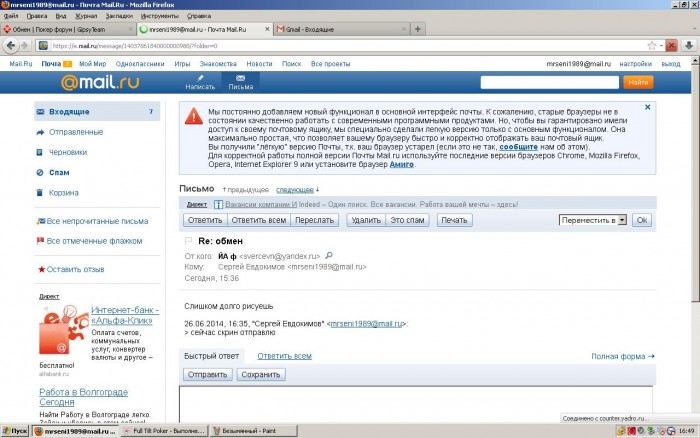This screenshot has width=700, height=438.
Task: Expand the Переместить в dropdown
Action: (x=622, y=220)
